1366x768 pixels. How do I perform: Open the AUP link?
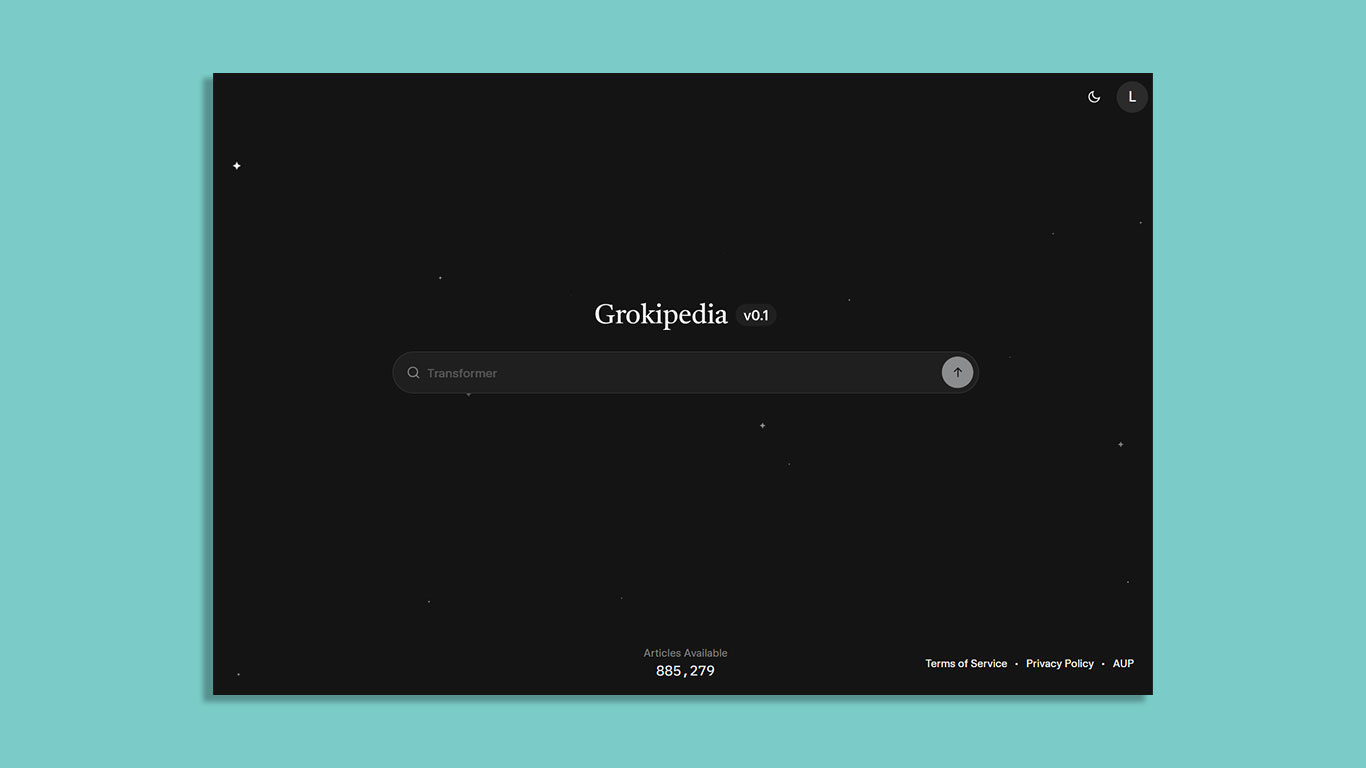pos(1123,664)
